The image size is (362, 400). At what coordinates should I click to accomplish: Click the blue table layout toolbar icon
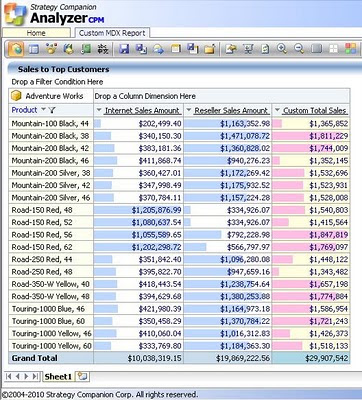(34, 49)
